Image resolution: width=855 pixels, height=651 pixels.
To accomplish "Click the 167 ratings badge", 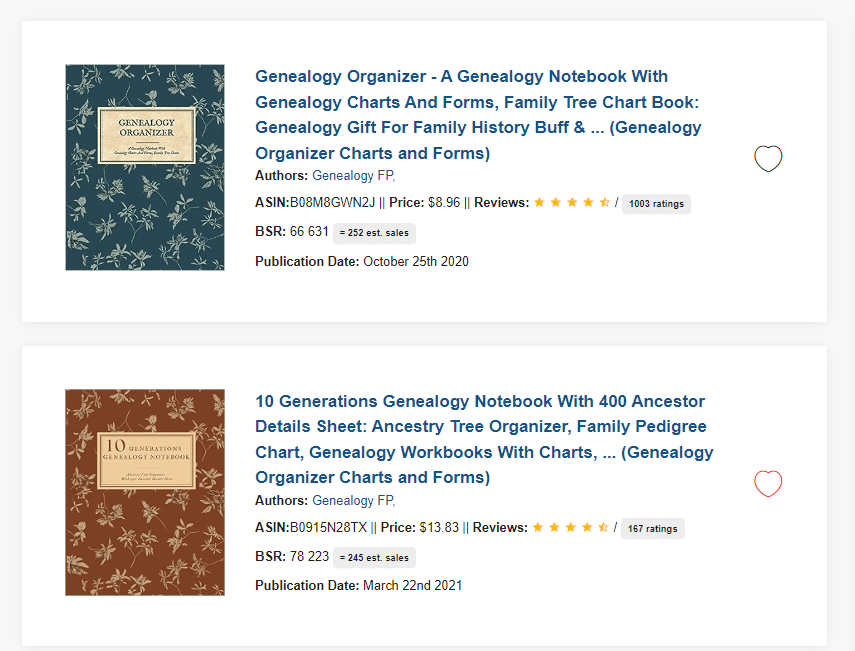I will 653,528.
